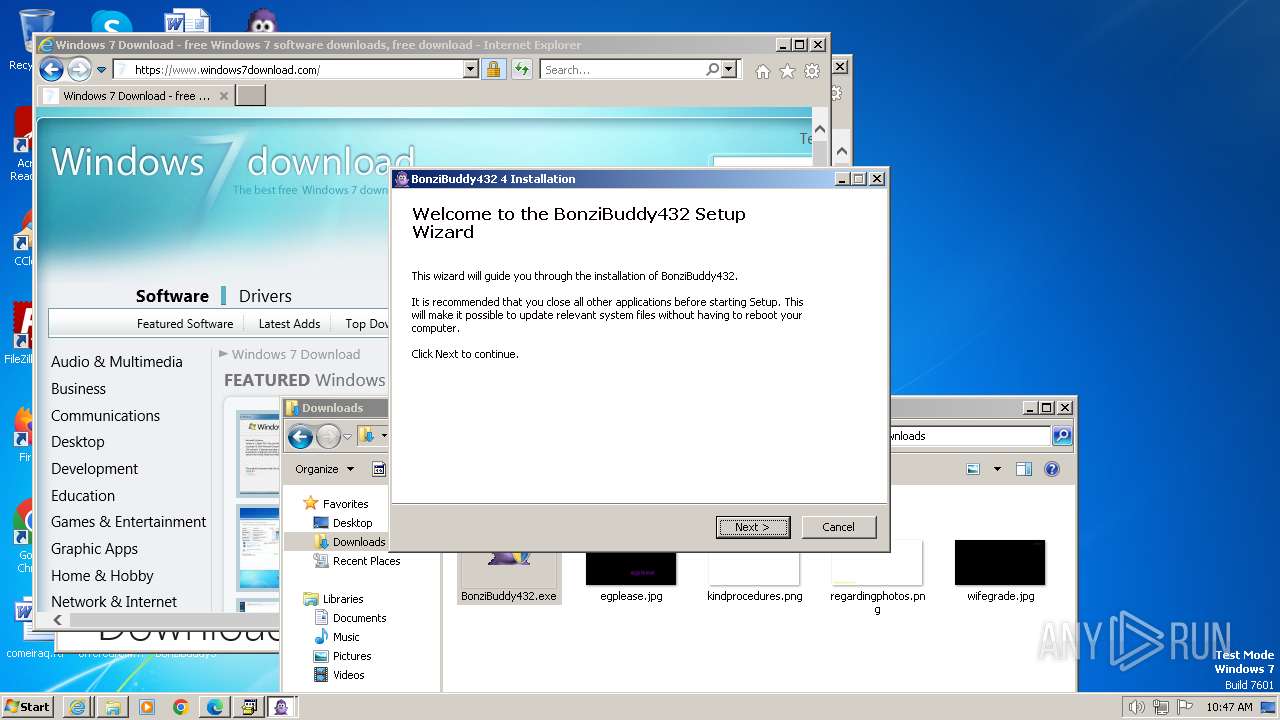This screenshot has height=720, width=1280.
Task: Open Network & Internet category
Action: [114, 602]
